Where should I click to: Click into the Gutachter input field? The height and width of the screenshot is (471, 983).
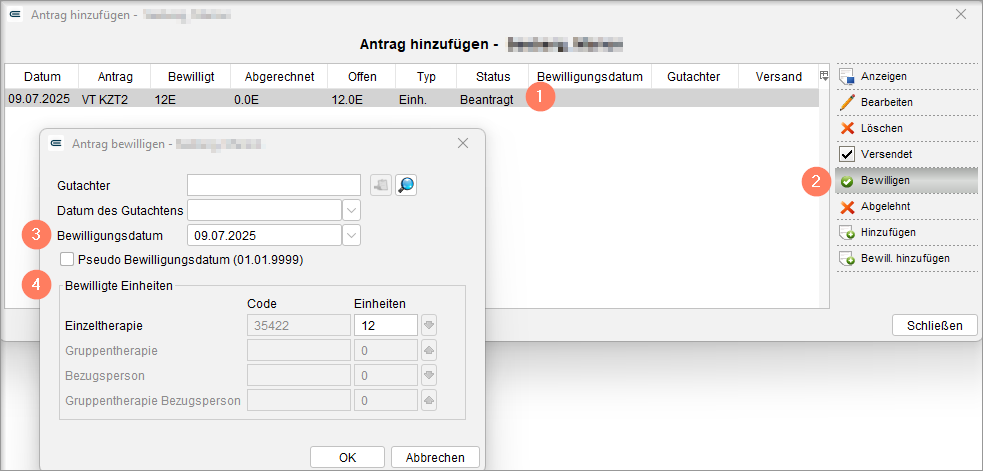coord(274,185)
